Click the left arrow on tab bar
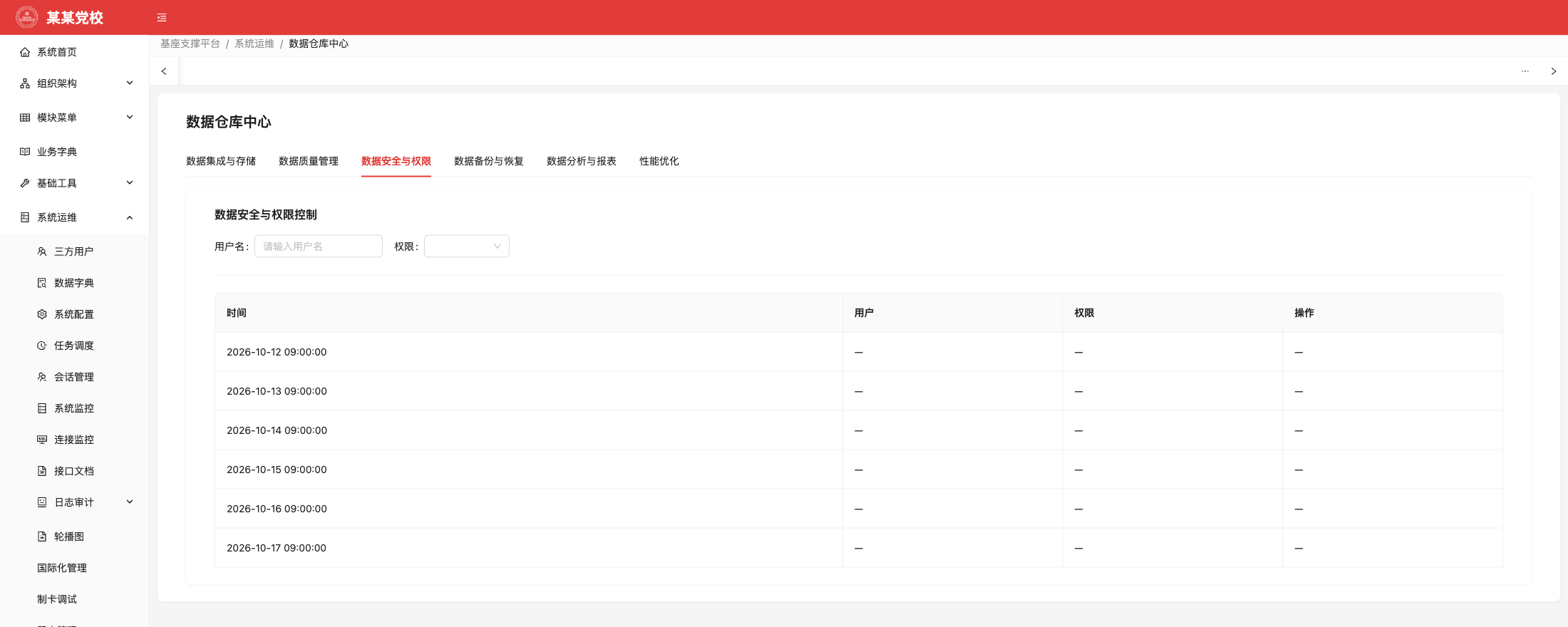This screenshot has height=627, width=1568. (164, 71)
